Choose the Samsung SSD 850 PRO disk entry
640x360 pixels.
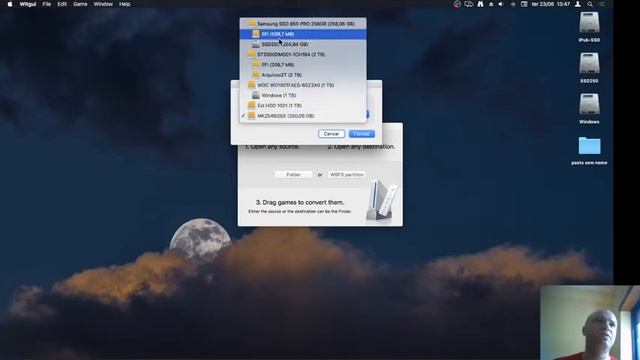[x=302, y=24]
